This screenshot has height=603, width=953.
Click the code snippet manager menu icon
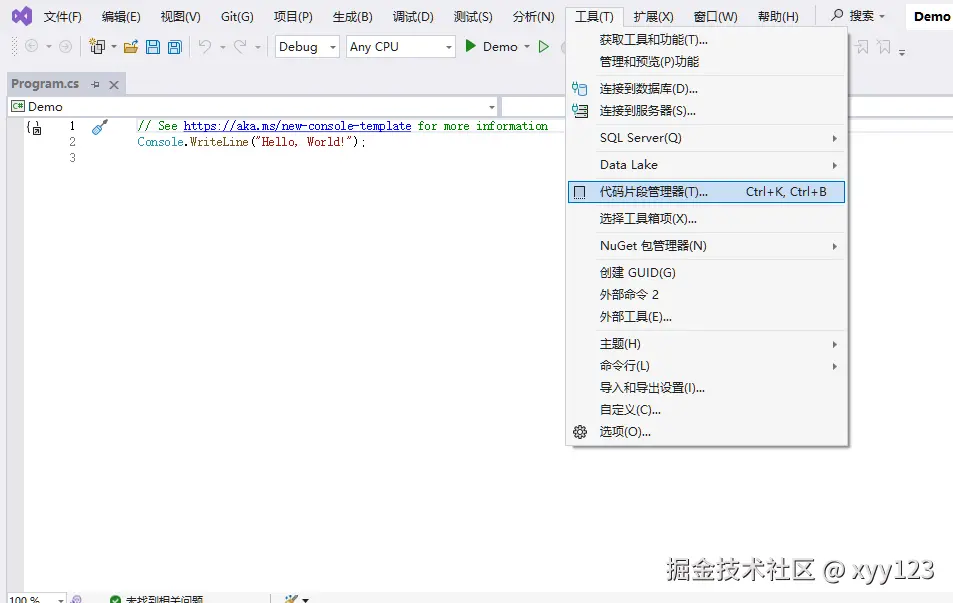click(580, 192)
